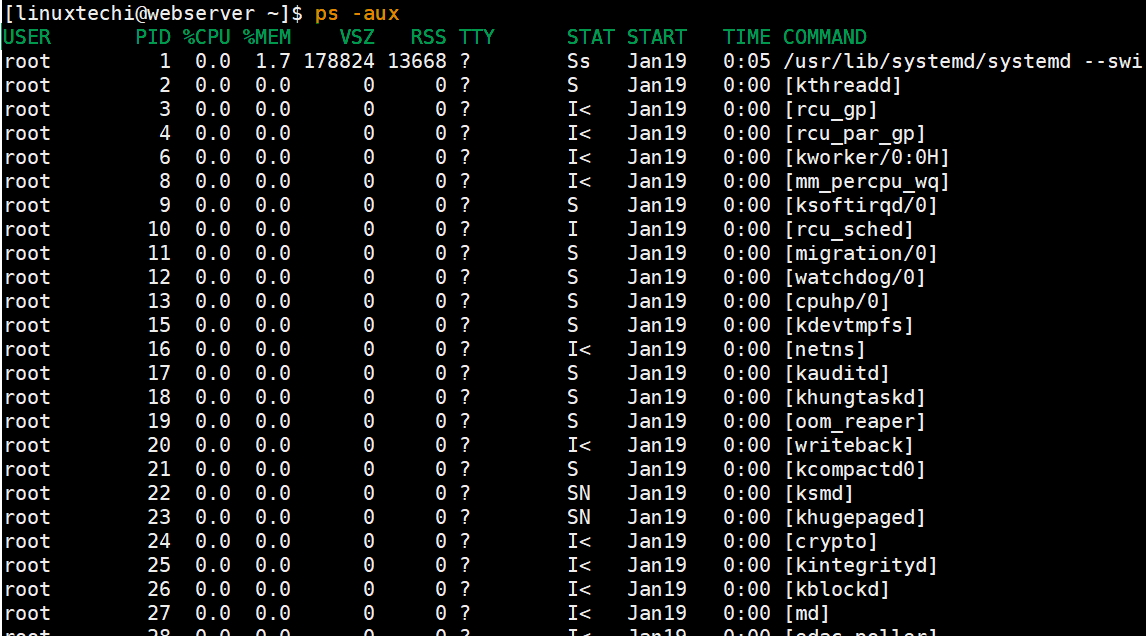Click PID 2 in the kthreadd row

[165, 86]
